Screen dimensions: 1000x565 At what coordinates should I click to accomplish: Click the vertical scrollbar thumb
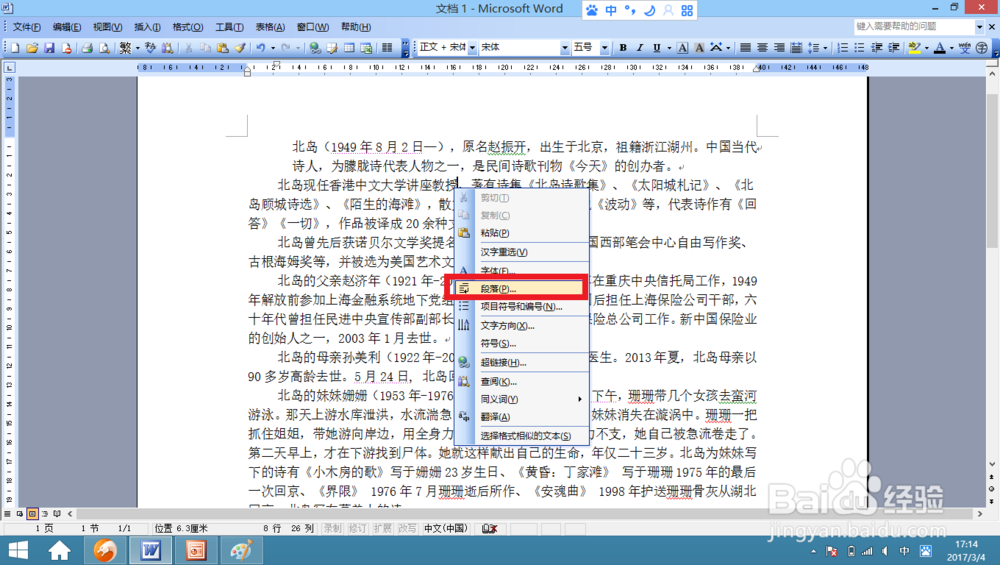coord(992,171)
